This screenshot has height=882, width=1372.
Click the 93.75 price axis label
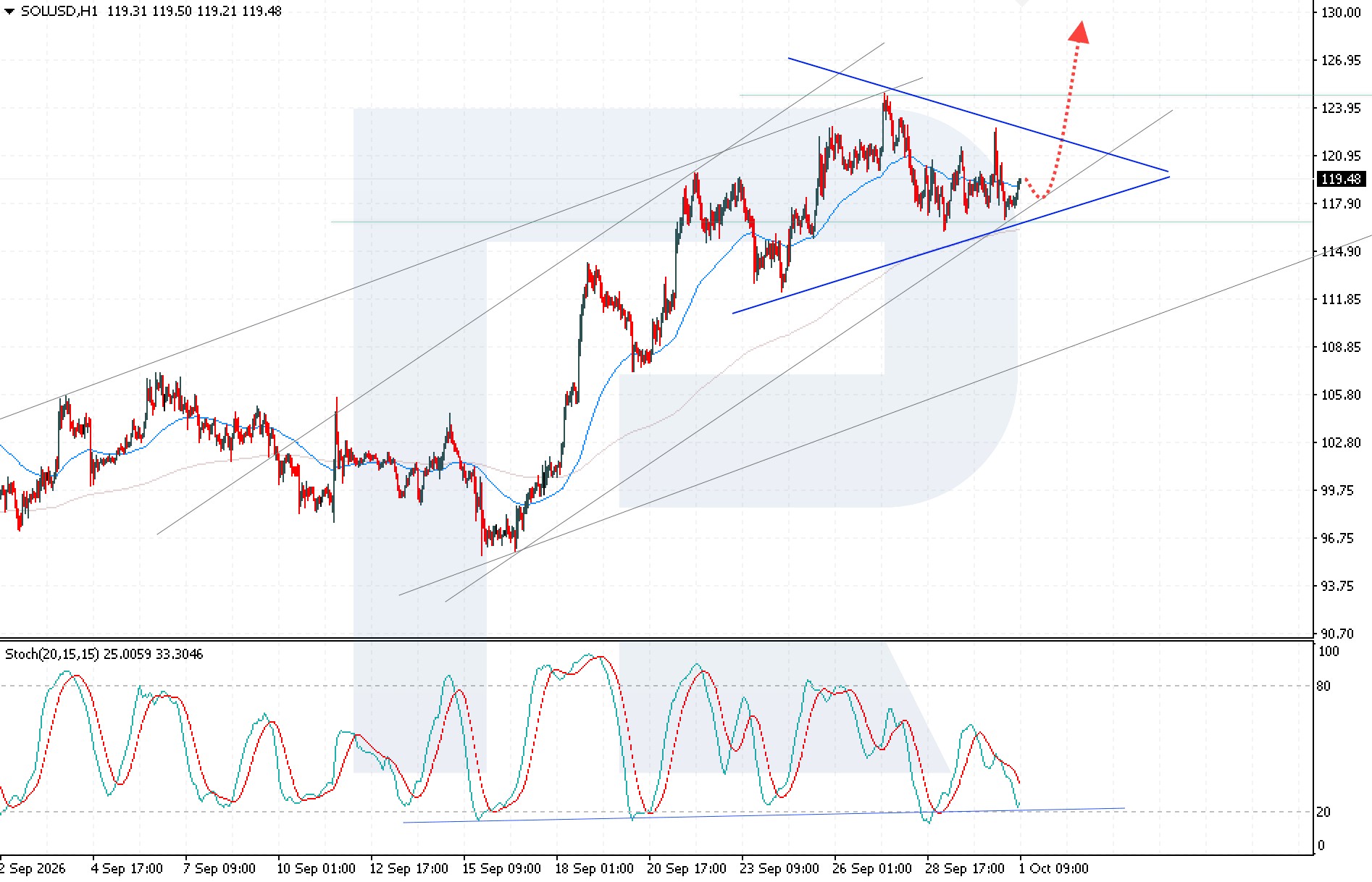(1337, 586)
